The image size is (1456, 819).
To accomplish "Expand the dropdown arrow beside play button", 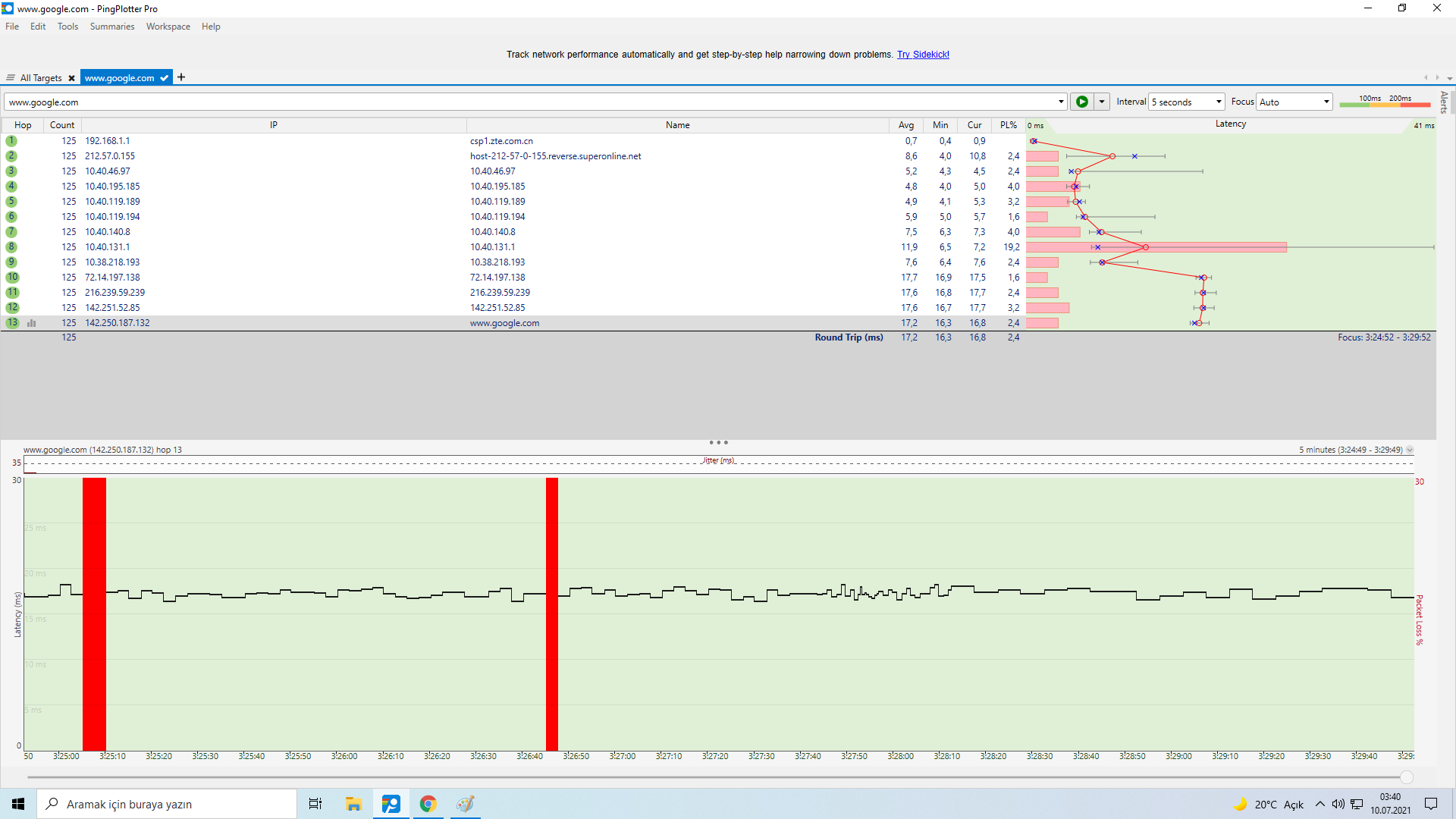I will pyautogui.click(x=1102, y=102).
